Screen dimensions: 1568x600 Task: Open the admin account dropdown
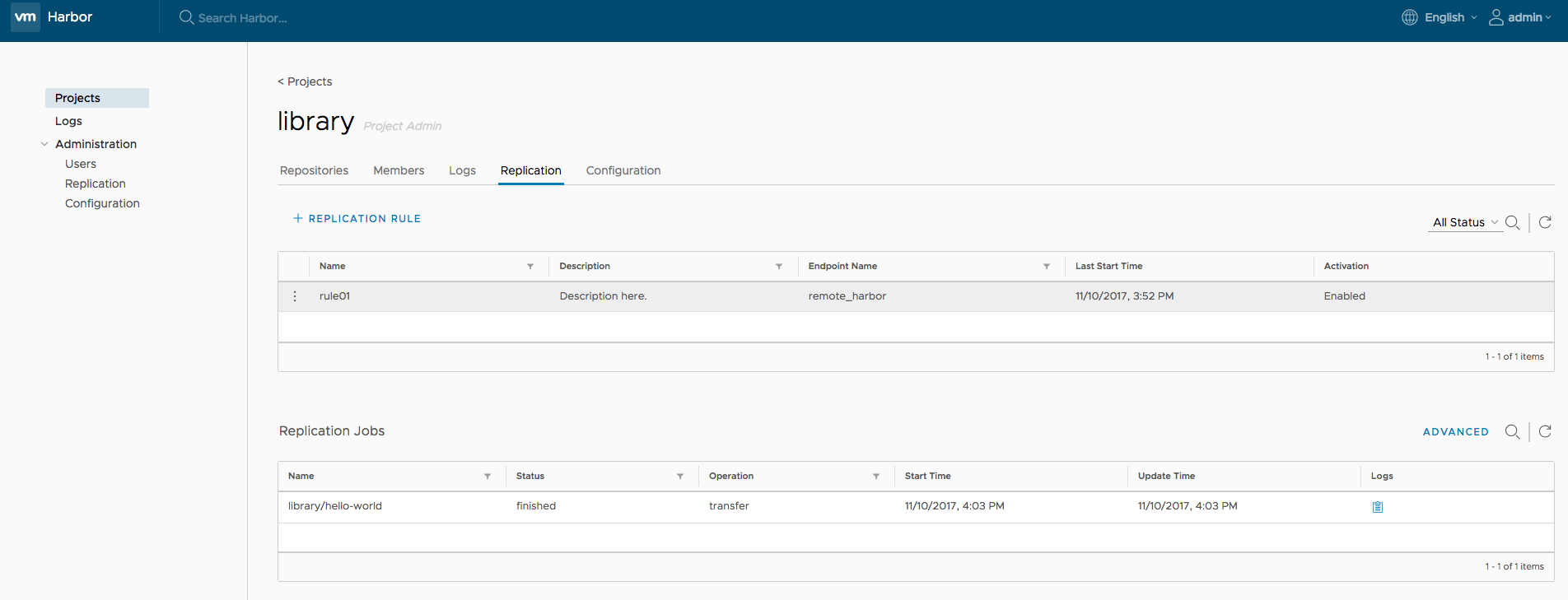[1529, 17]
